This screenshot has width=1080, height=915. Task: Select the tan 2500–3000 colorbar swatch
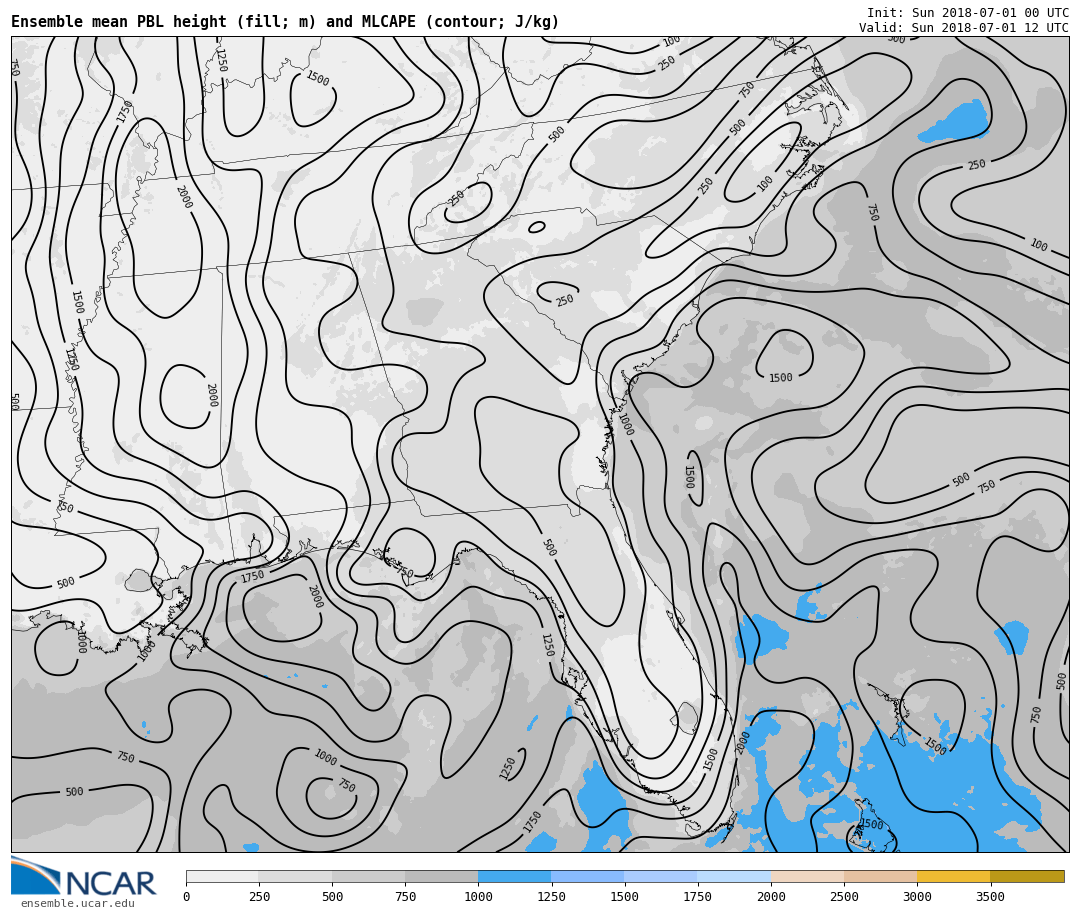[x=880, y=876]
